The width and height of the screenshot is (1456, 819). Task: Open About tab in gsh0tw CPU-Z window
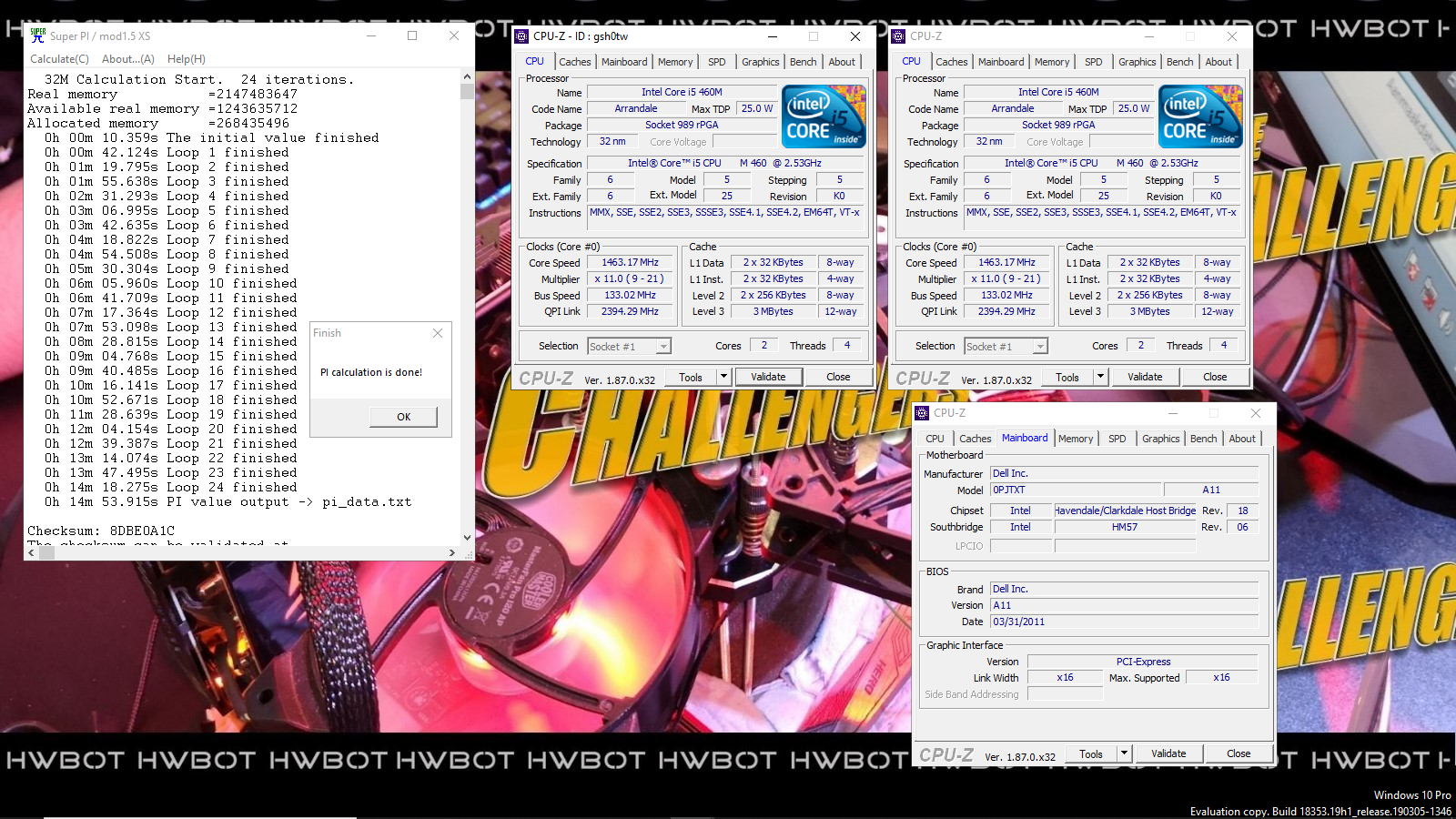[842, 62]
